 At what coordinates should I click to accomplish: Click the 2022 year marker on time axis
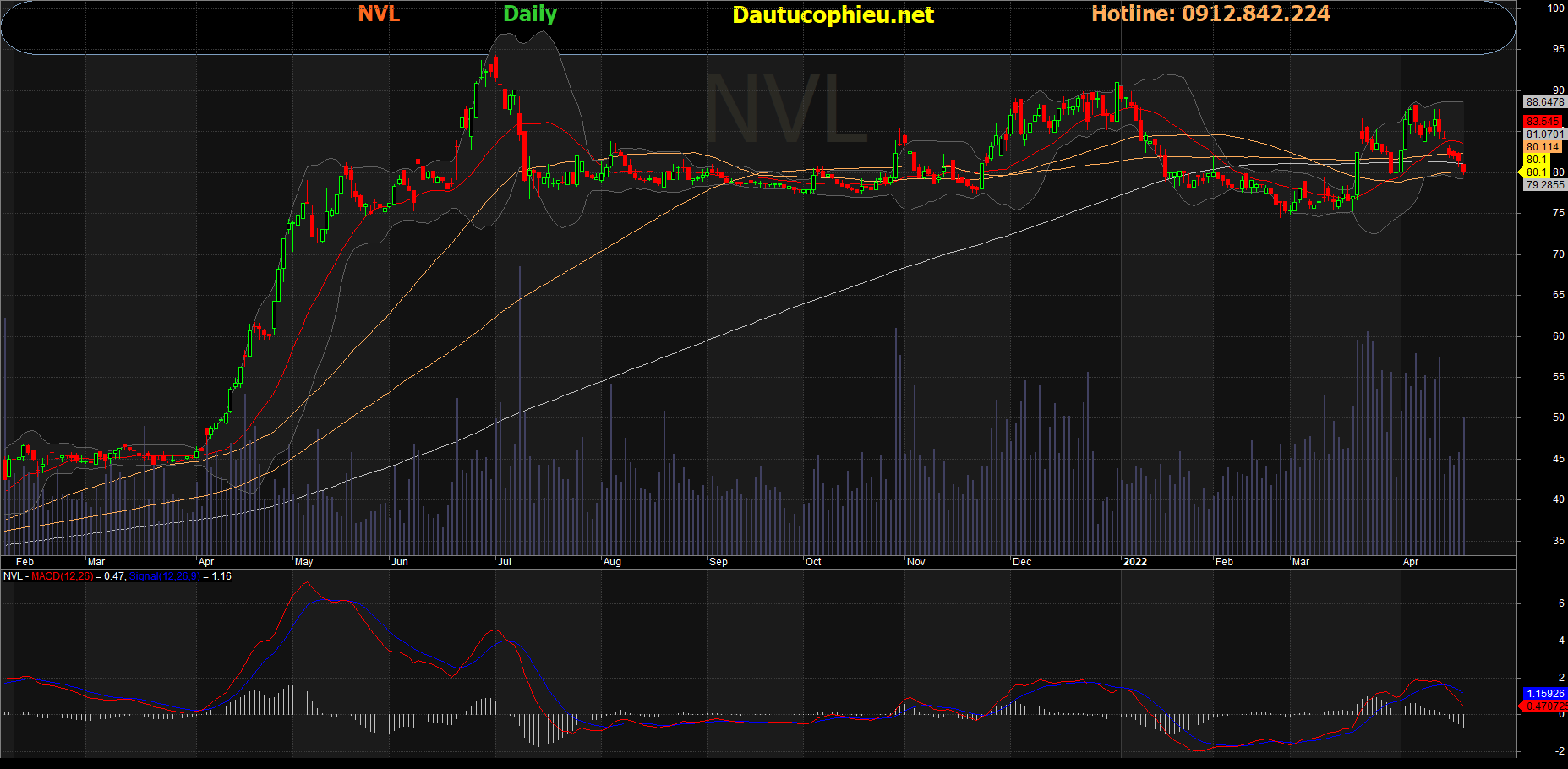click(x=1134, y=562)
